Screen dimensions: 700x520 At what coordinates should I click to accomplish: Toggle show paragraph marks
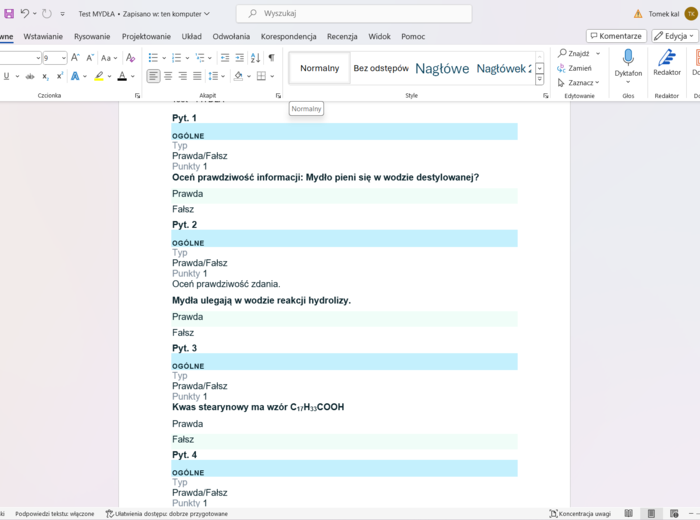[271, 58]
